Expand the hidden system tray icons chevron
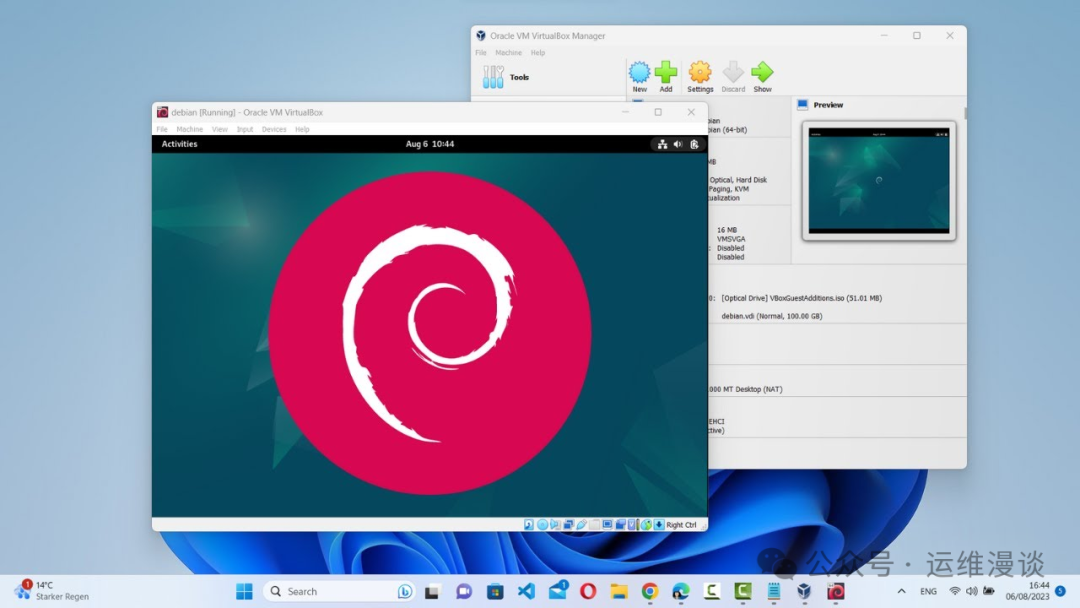 (x=904, y=591)
